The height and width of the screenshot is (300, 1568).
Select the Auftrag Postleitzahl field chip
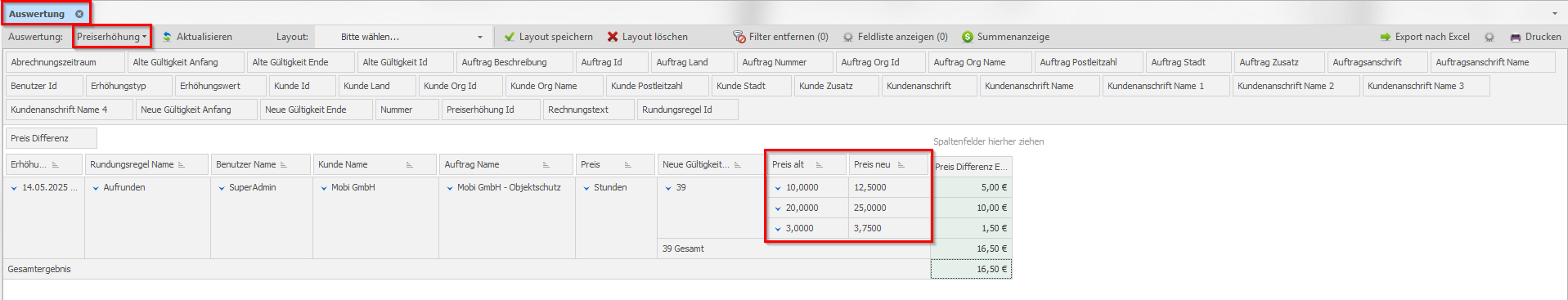tap(1089, 62)
